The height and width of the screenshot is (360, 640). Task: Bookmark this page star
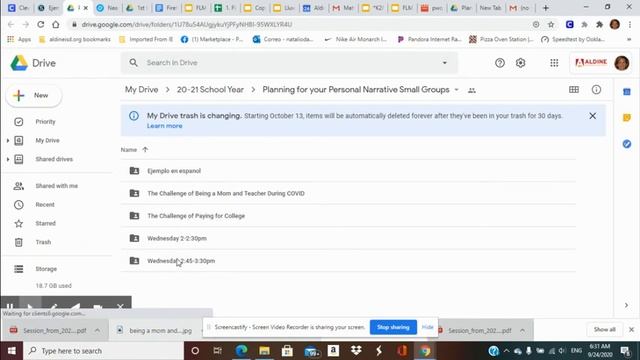[x=551, y=24]
